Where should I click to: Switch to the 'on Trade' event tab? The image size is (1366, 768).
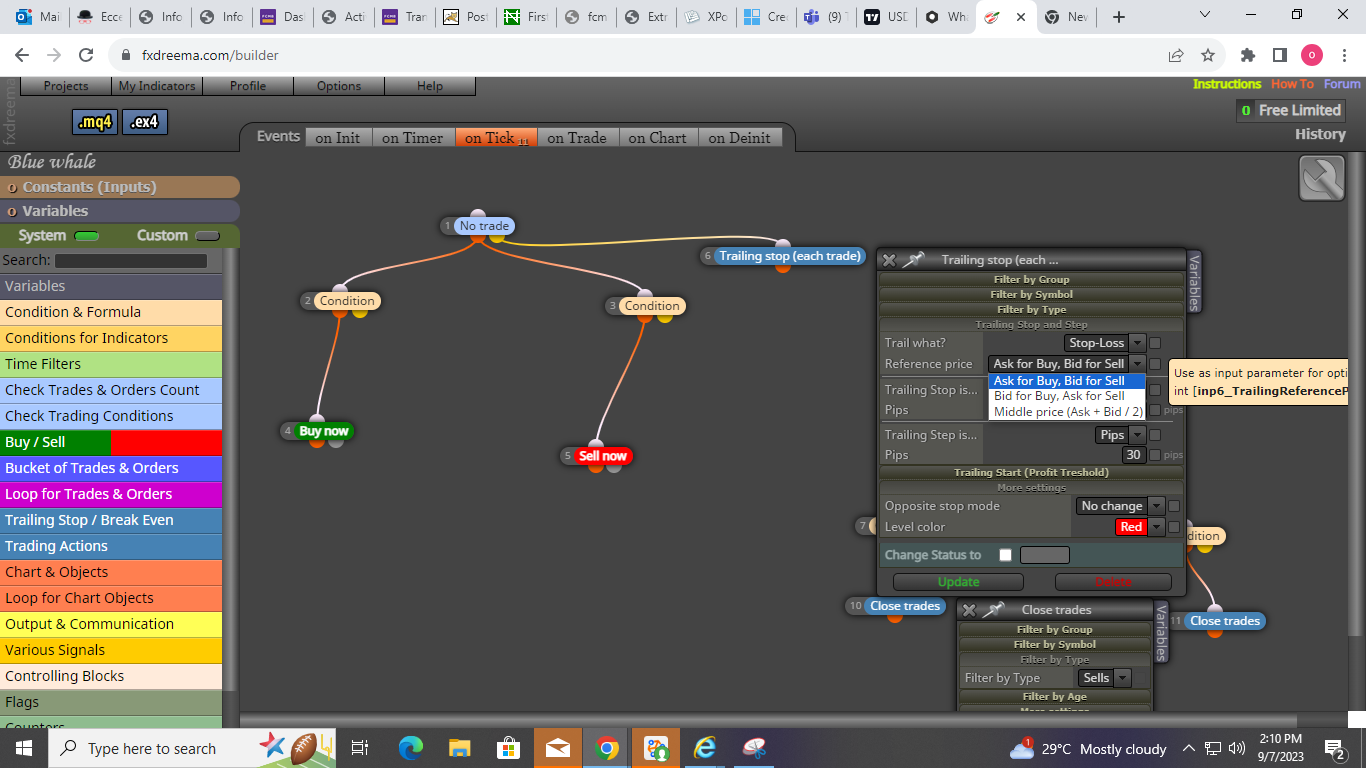pyautogui.click(x=577, y=138)
